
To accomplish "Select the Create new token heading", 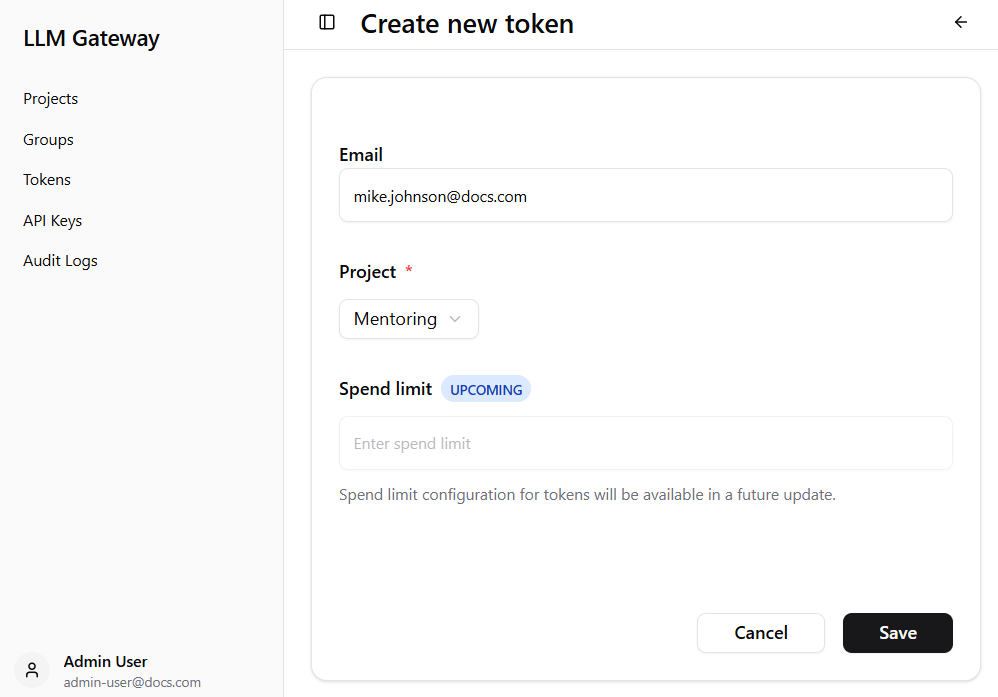I will (x=467, y=23).
